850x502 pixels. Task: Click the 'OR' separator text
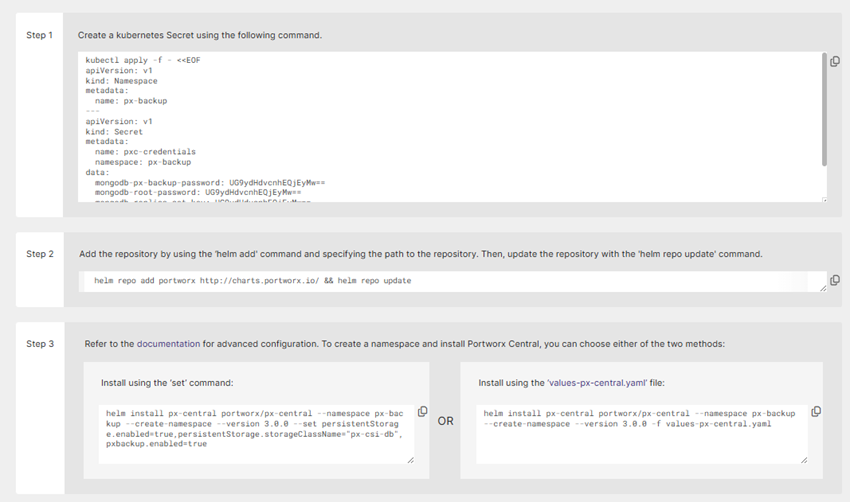(446, 421)
